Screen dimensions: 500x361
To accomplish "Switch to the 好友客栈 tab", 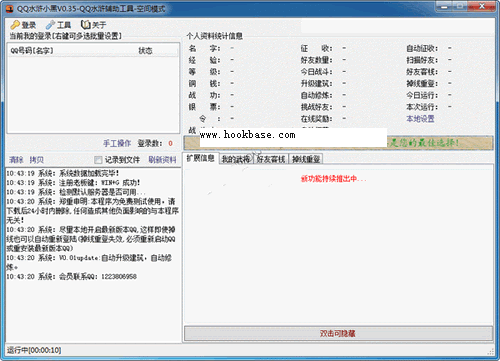I will [271, 159].
